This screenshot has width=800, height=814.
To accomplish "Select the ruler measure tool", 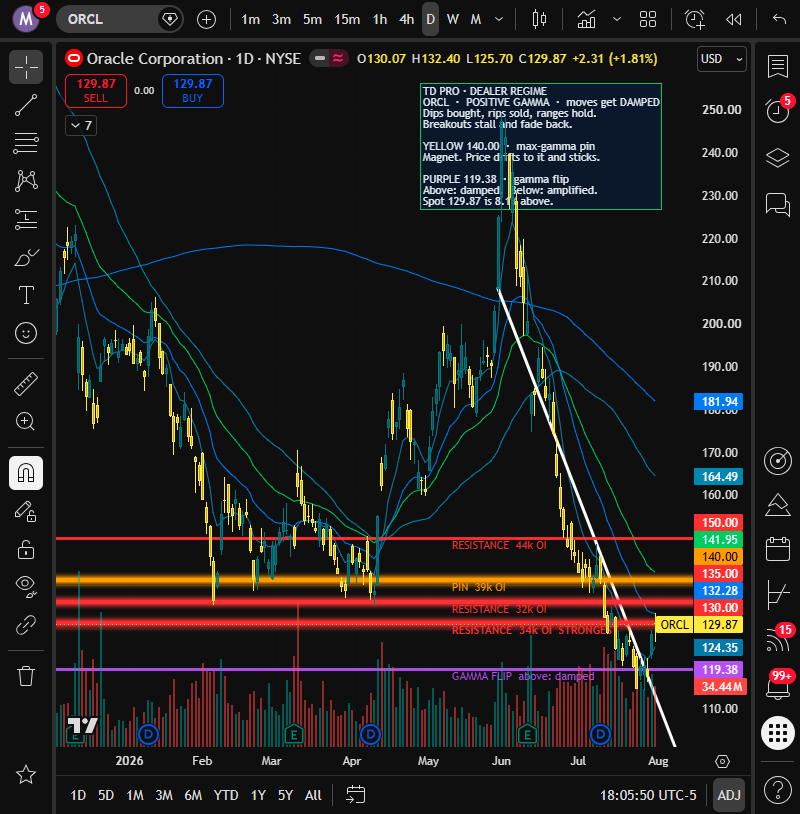I will click(25, 384).
